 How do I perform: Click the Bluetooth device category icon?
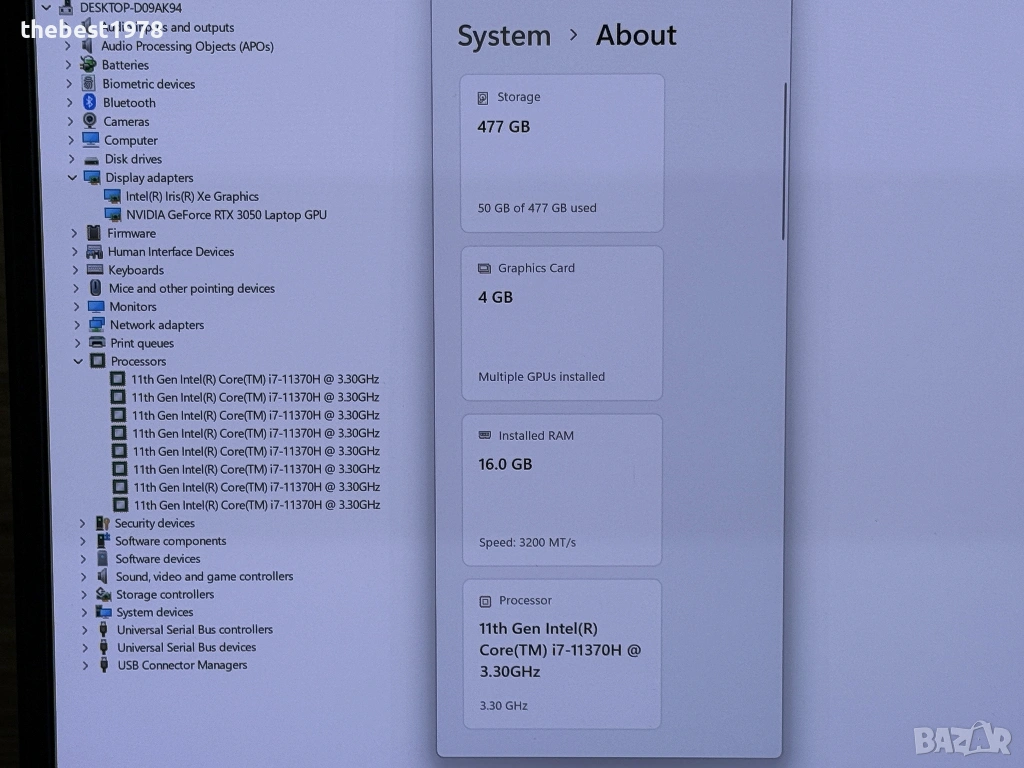click(x=89, y=102)
